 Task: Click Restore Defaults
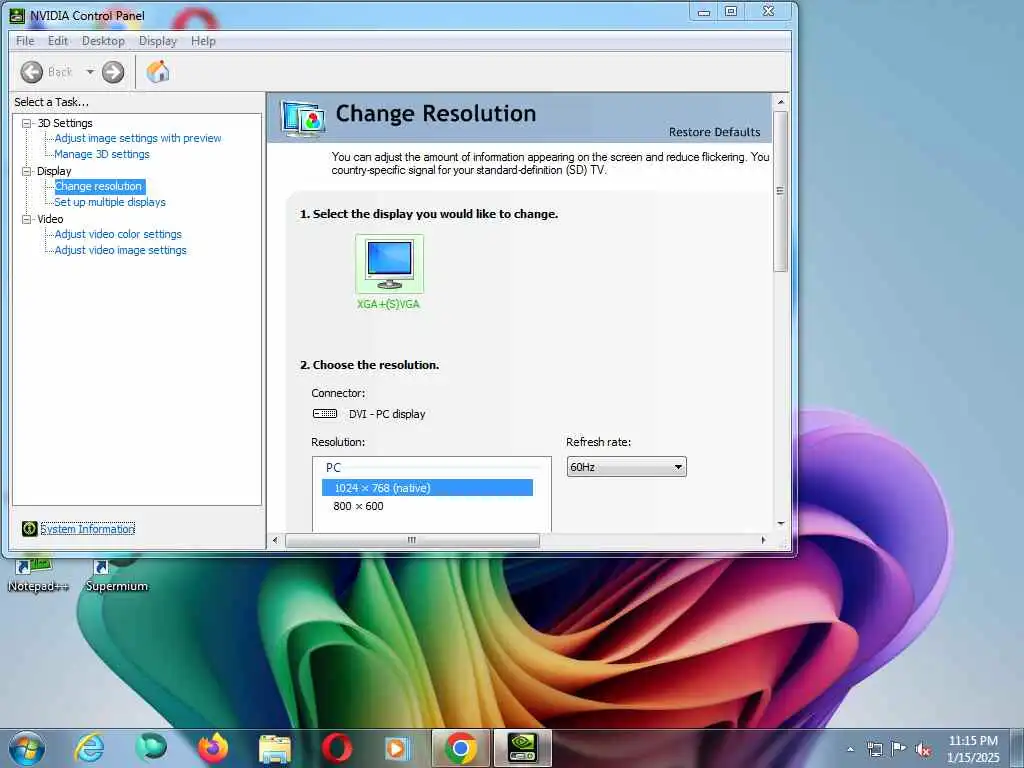click(x=714, y=132)
